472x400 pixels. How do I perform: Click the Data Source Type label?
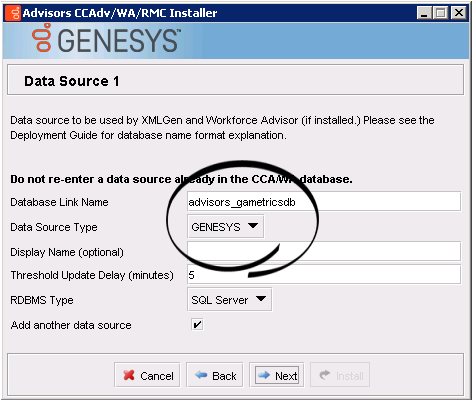pyautogui.click(x=54, y=227)
